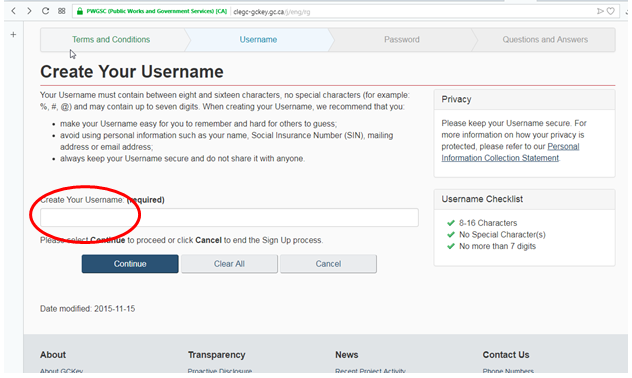Screen dimensions: 632x378
Task: Go to Terms and Conditions step
Action: click(111, 39)
